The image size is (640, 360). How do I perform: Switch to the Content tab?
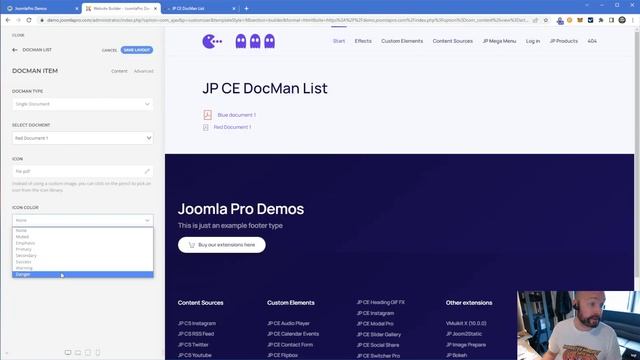click(119, 71)
